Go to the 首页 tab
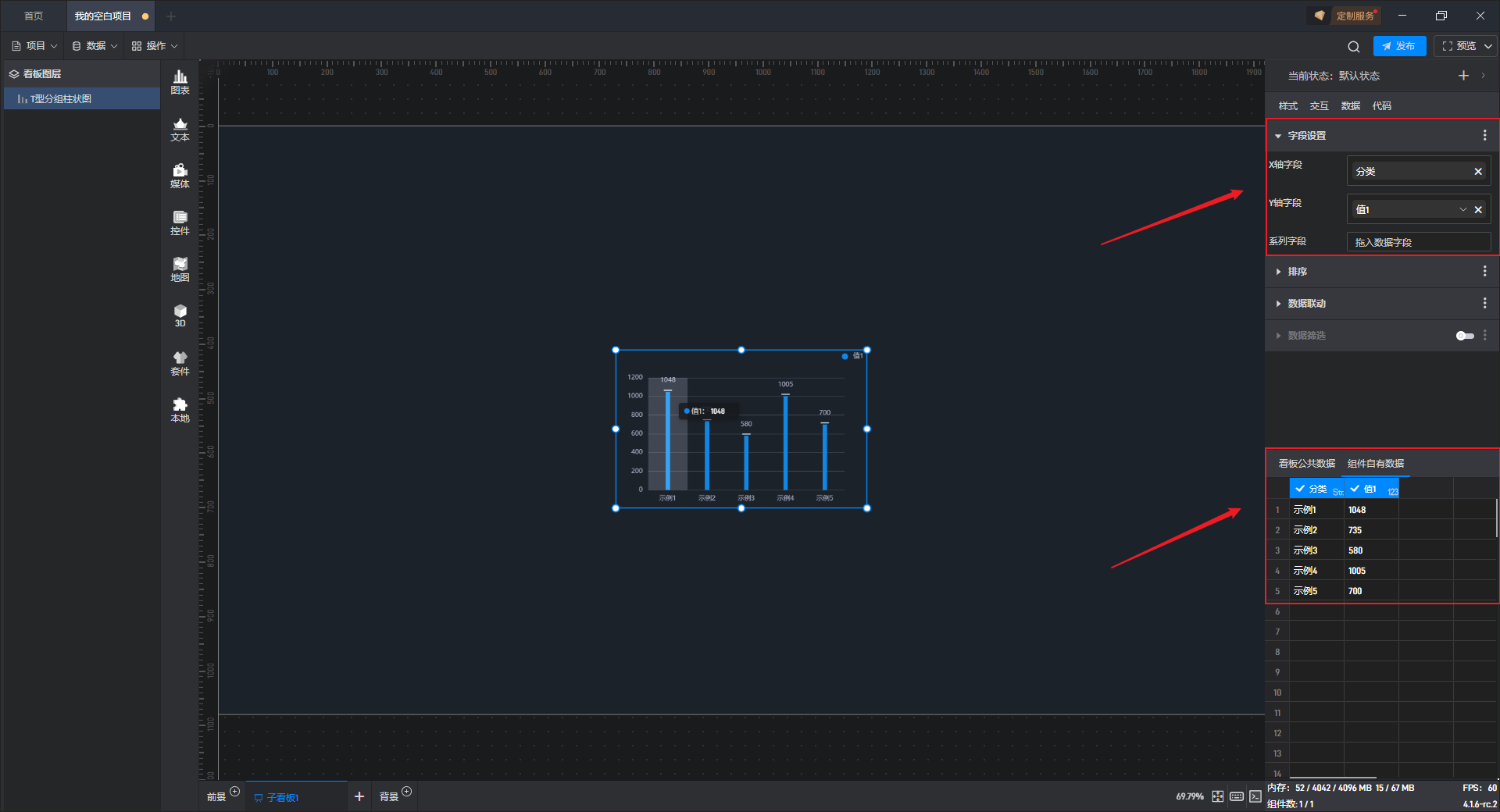 [x=34, y=16]
